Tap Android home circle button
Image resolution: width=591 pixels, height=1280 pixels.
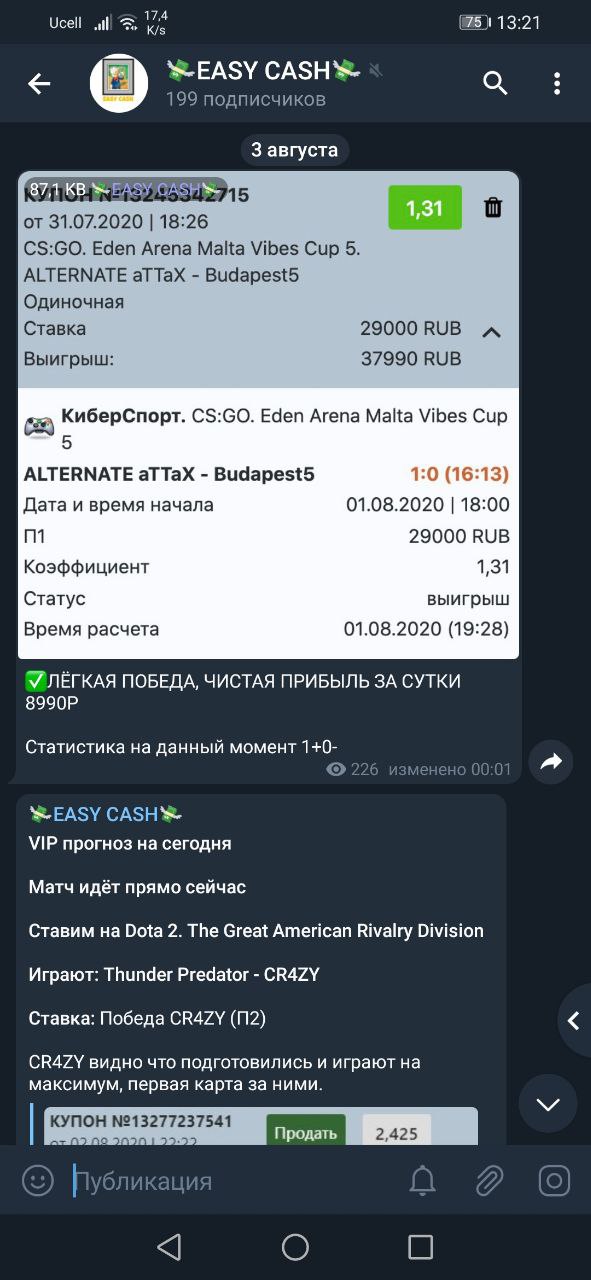295,1246
